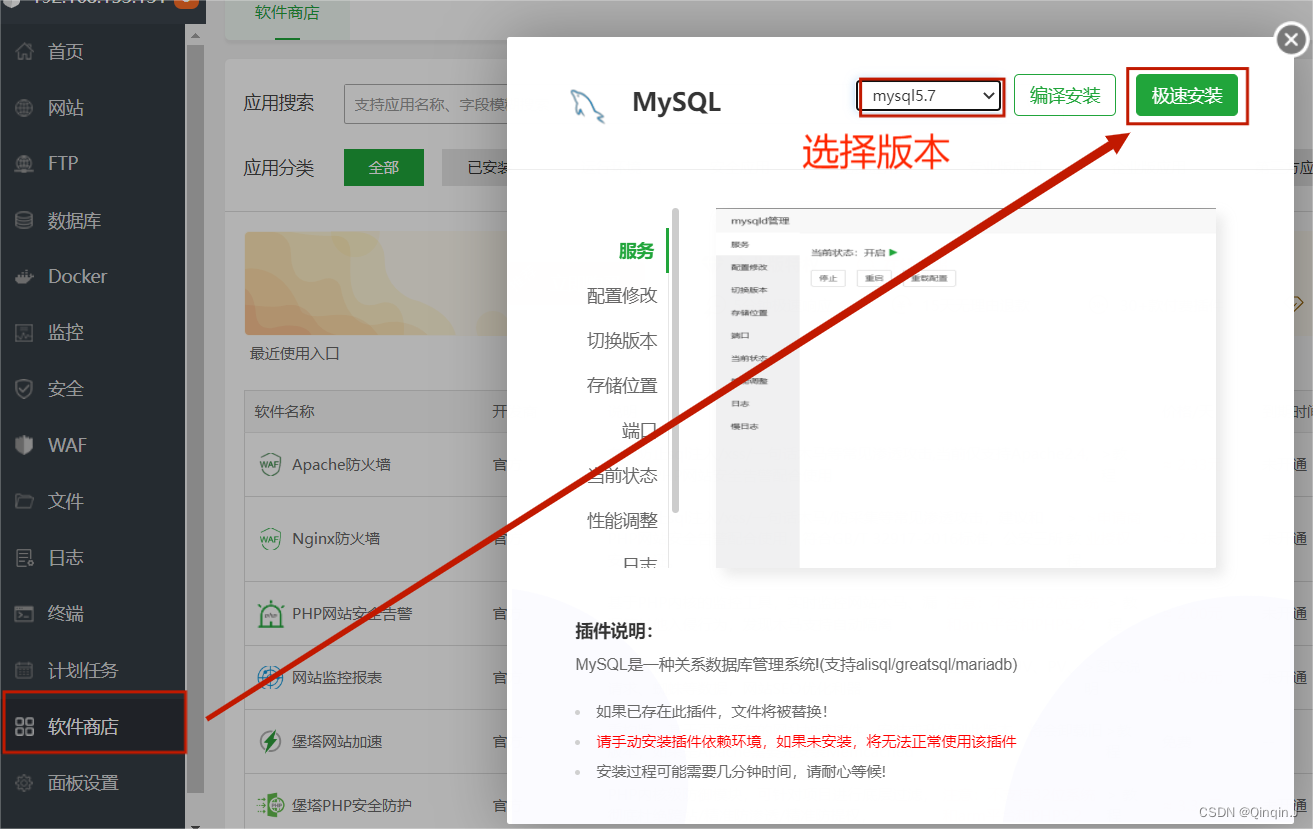The width and height of the screenshot is (1313, 829).
Task: Click the MySQL dolphin logo
Action: point(587,105)
